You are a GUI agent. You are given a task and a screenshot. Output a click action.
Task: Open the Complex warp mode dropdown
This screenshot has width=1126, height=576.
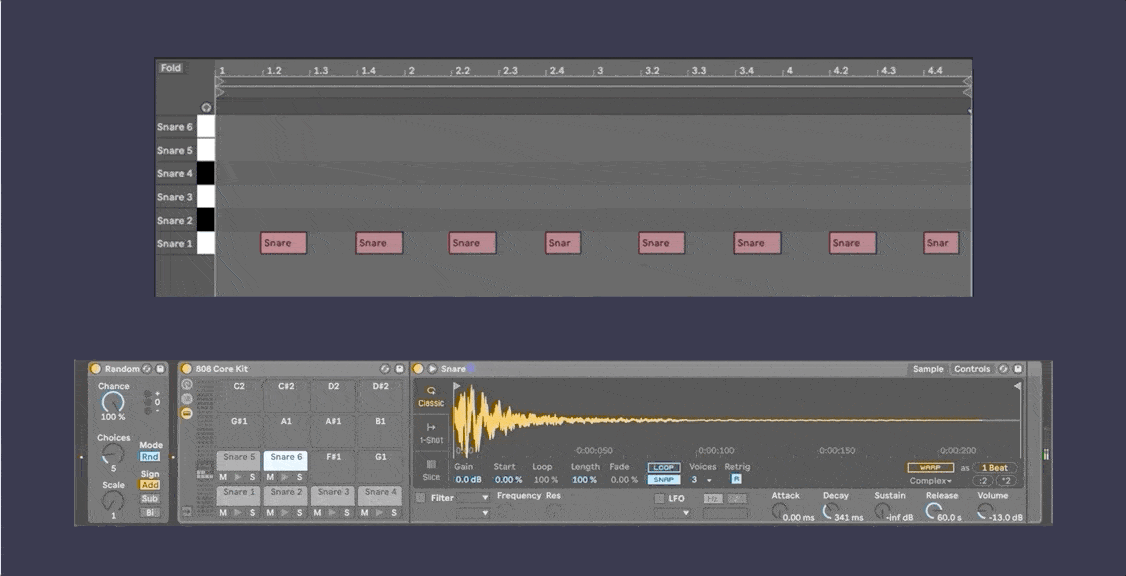click(931, 480)
